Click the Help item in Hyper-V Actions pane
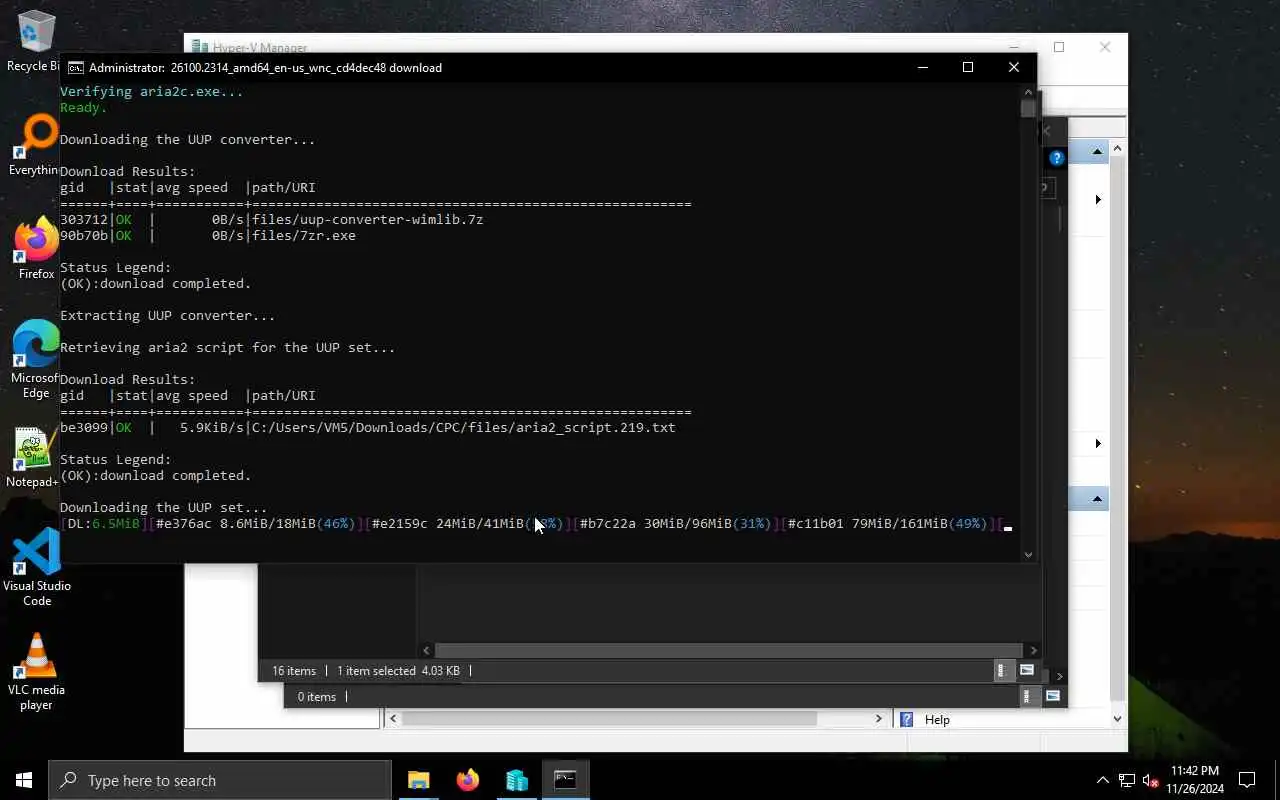 coord(937,719)
